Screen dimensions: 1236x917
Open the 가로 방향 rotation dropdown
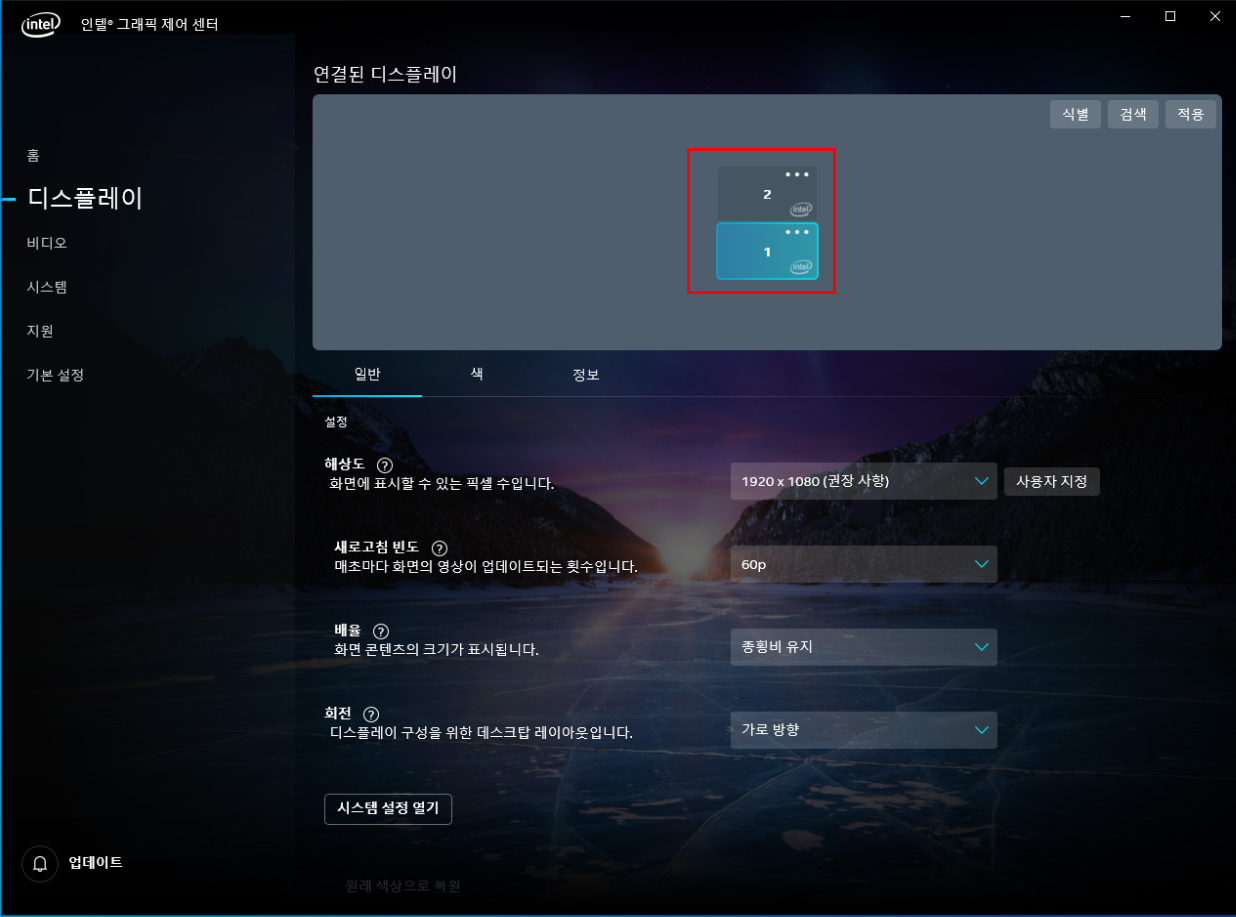pos(864,730)
